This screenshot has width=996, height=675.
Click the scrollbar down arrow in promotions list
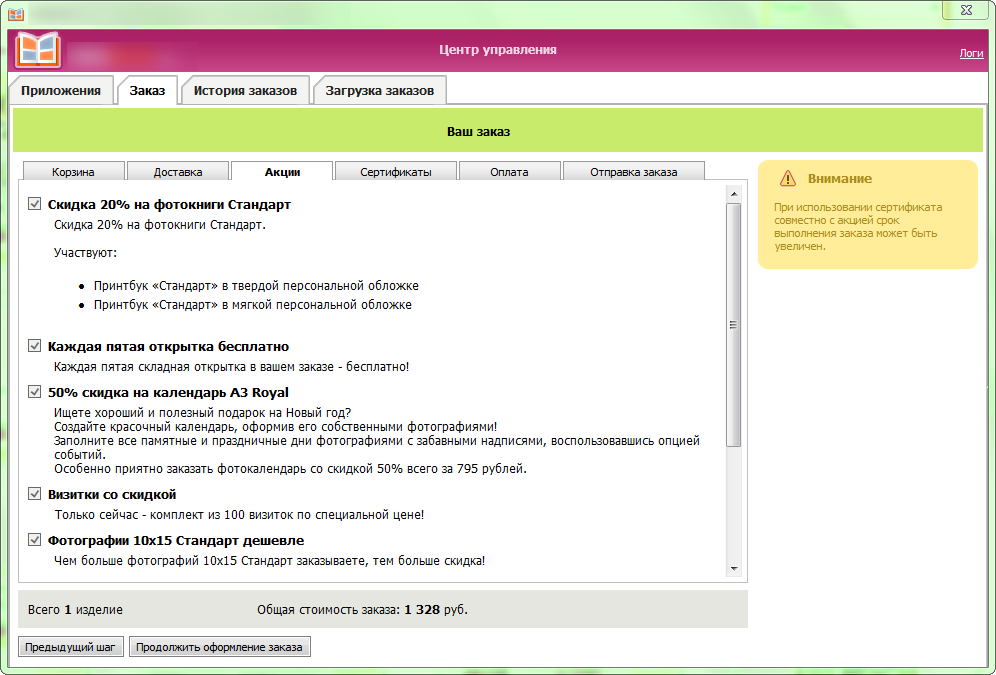[x=733, y=568]
